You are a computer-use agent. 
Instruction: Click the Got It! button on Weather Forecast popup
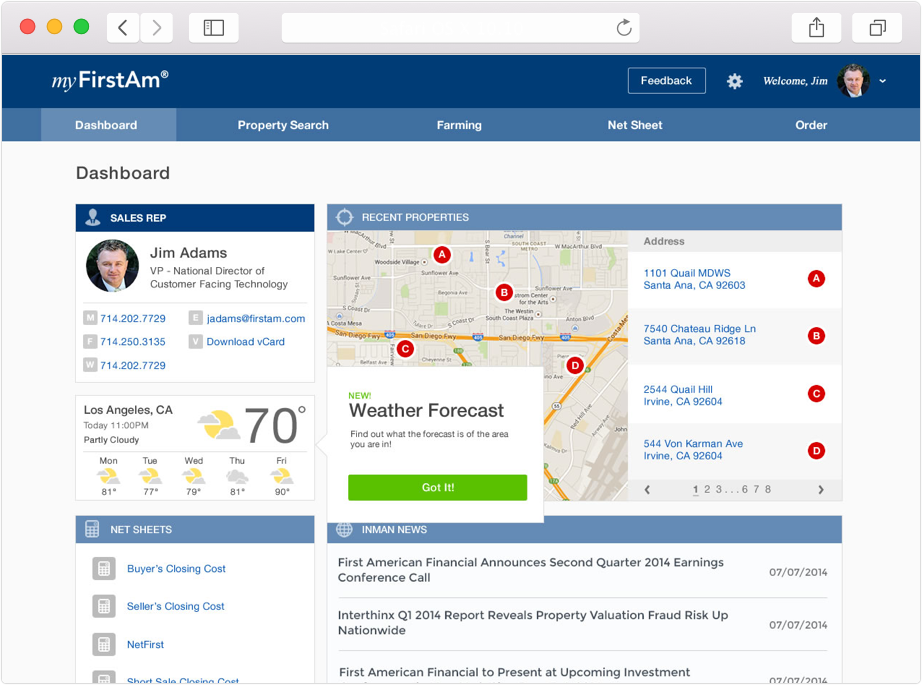click(x=438, y=487)
